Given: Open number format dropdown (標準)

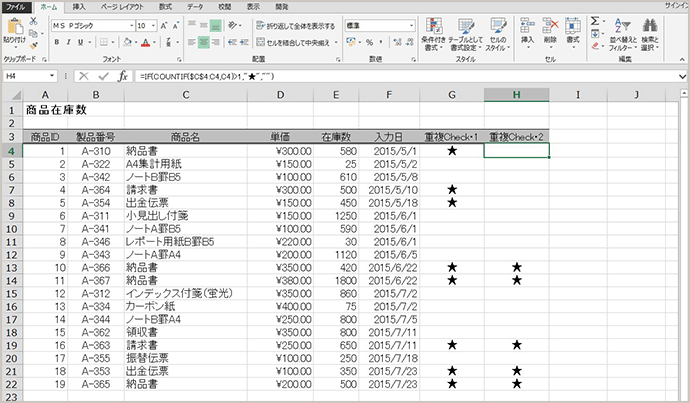Looking at the screenshot, I should coord(411,26).
